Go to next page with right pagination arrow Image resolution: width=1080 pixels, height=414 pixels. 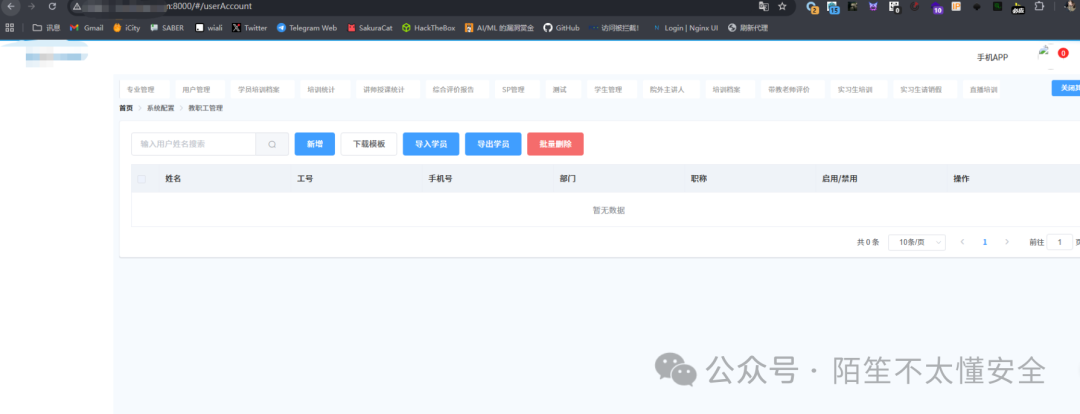[1007, 242]
